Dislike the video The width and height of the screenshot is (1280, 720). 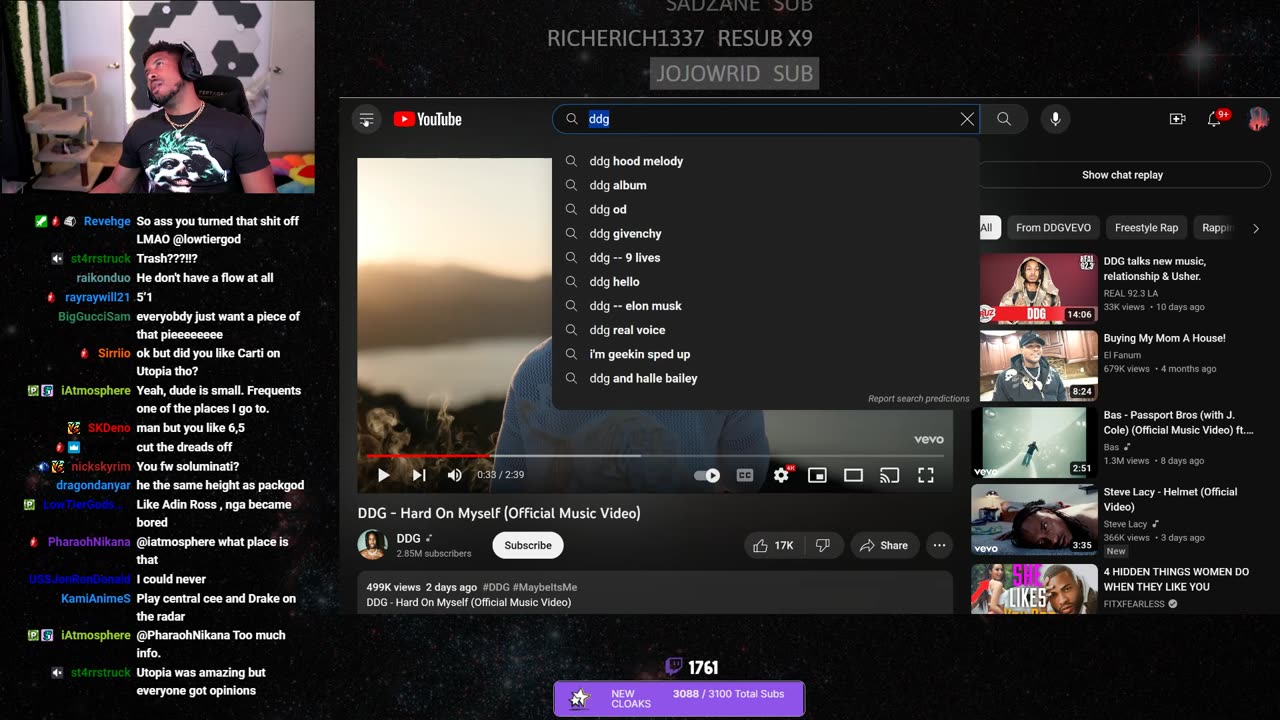(x=823, y=545)
